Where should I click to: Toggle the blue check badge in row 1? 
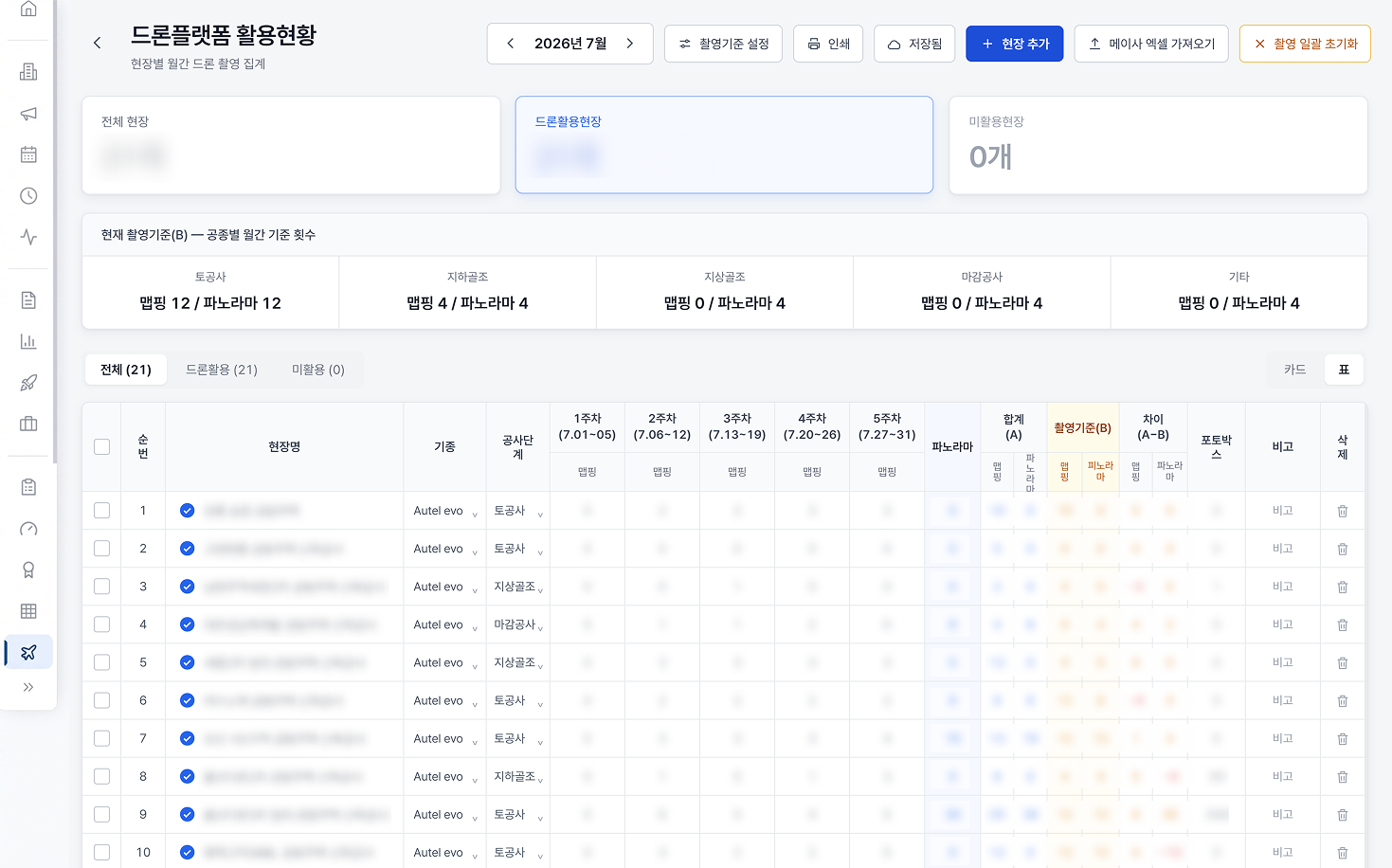point(187,511)
